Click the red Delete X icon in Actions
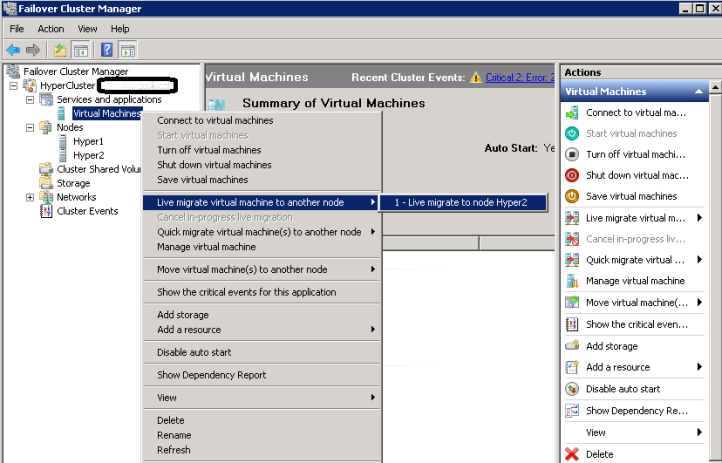 pos(572,454)
